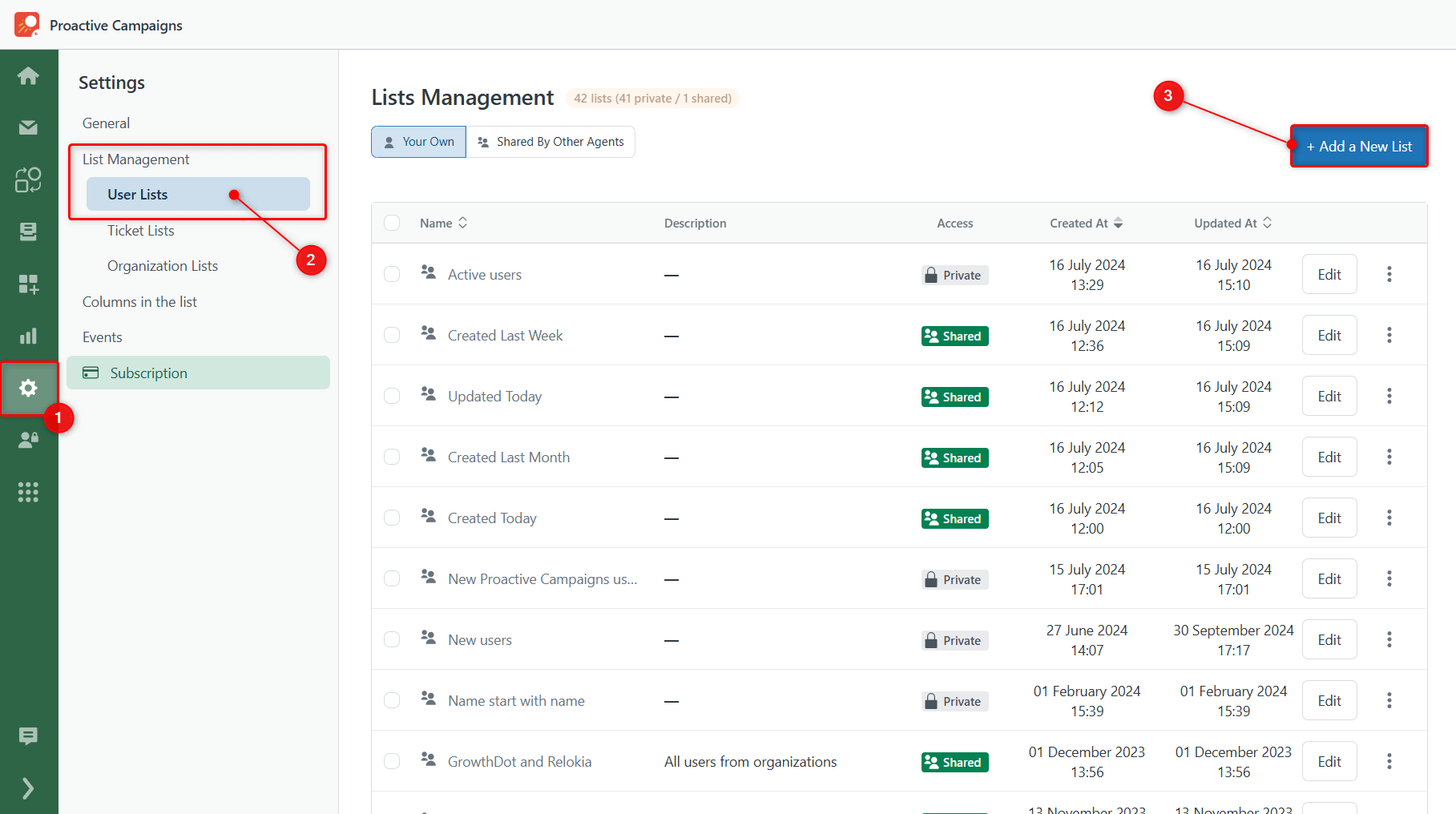Edit the Active users list
This screenshot has height=814, width=1456.
coord(1329,274)
